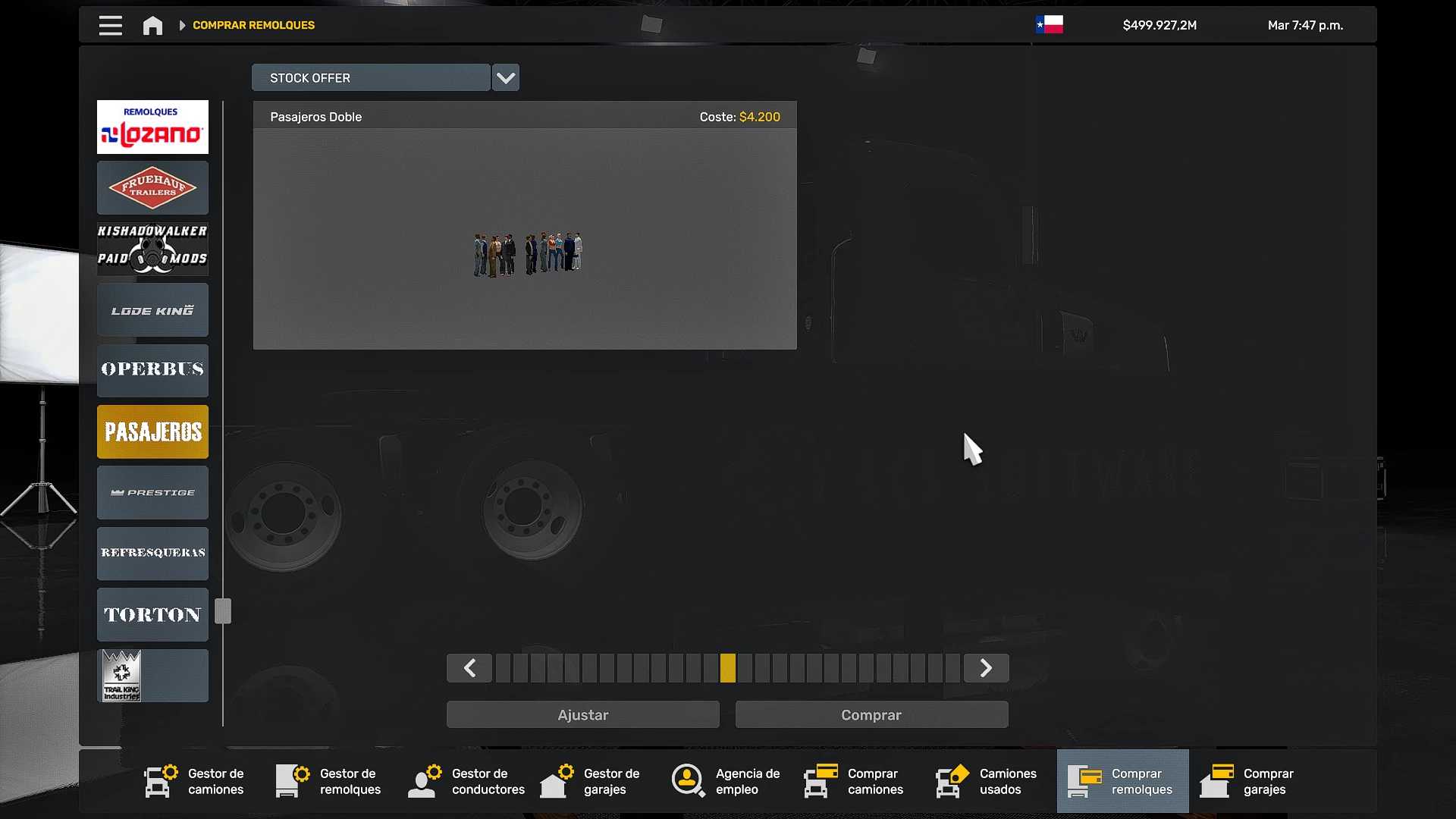
Task: Click the highlighted yellow page indicator
Action: pyautogui.click(x=728, y=668)
